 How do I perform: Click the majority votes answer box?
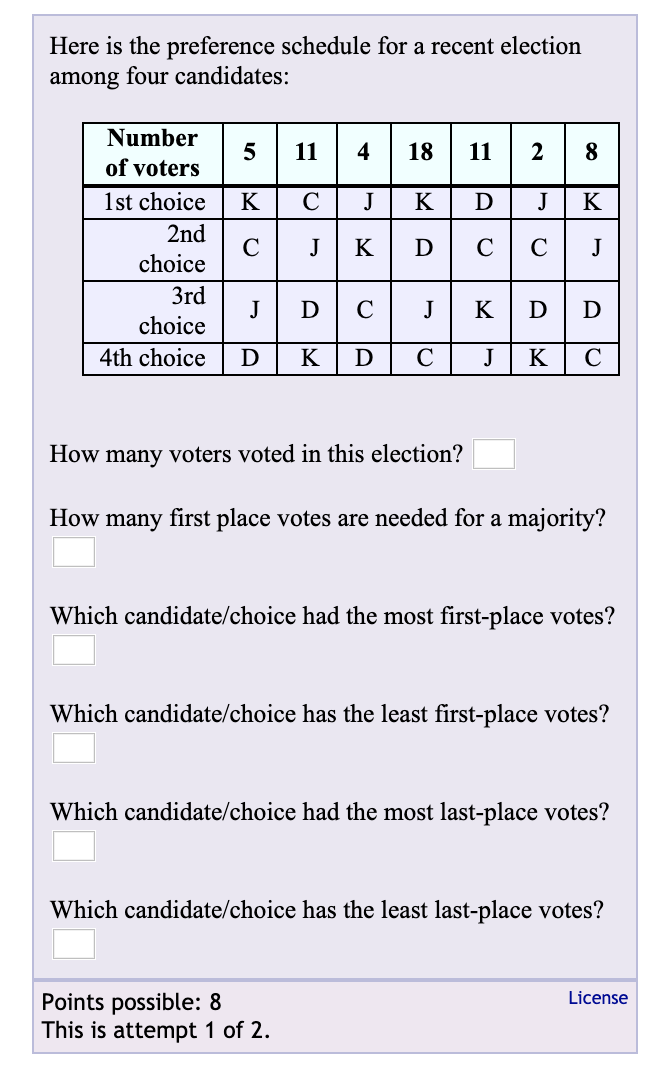pyautogui.click(x=73, y=551)
